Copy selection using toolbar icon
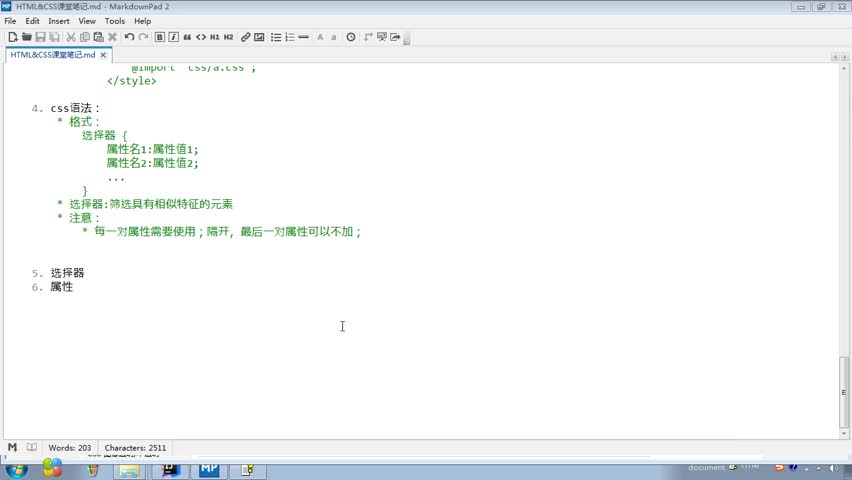Screen dimensions: 852x480 point(85,37)
